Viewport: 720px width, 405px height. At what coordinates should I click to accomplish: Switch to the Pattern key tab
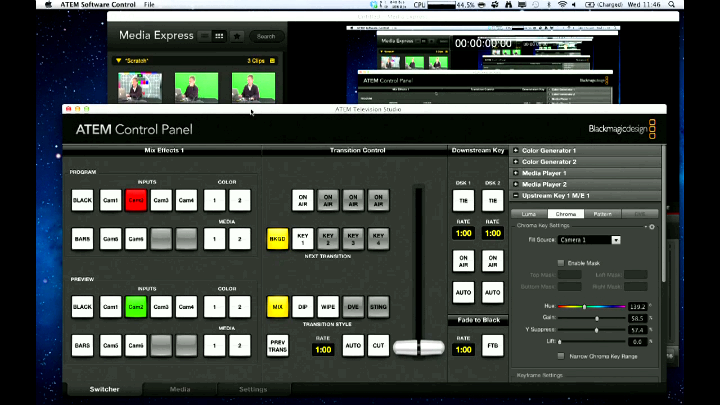[602, 214]
